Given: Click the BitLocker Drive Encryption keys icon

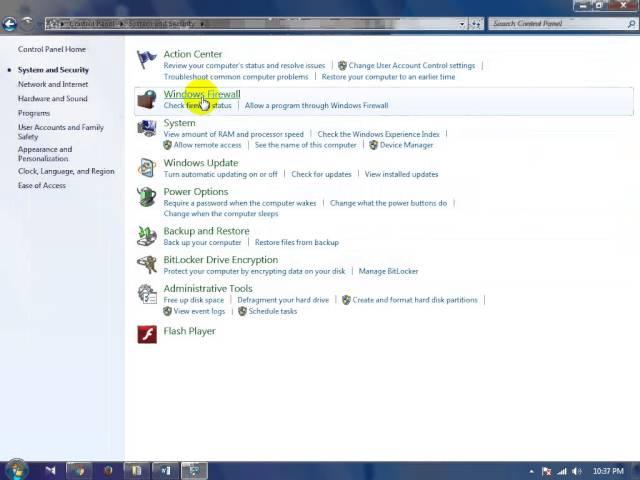Looking at the screenshot, I should click(x=147, y=264).
